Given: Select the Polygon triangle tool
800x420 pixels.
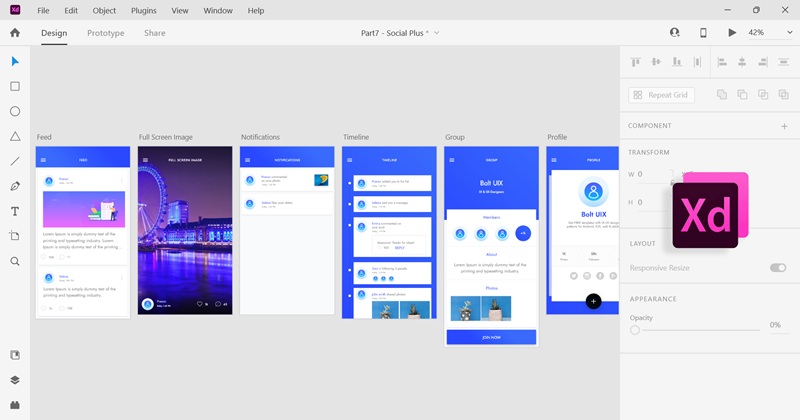Looking at the screenshot, I should [15, 136].
